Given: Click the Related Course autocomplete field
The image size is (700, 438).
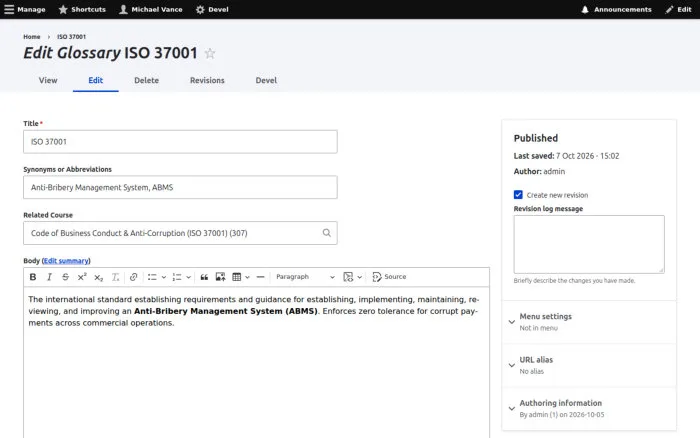Looking at the screenshot, I should [x=180, y=233].
